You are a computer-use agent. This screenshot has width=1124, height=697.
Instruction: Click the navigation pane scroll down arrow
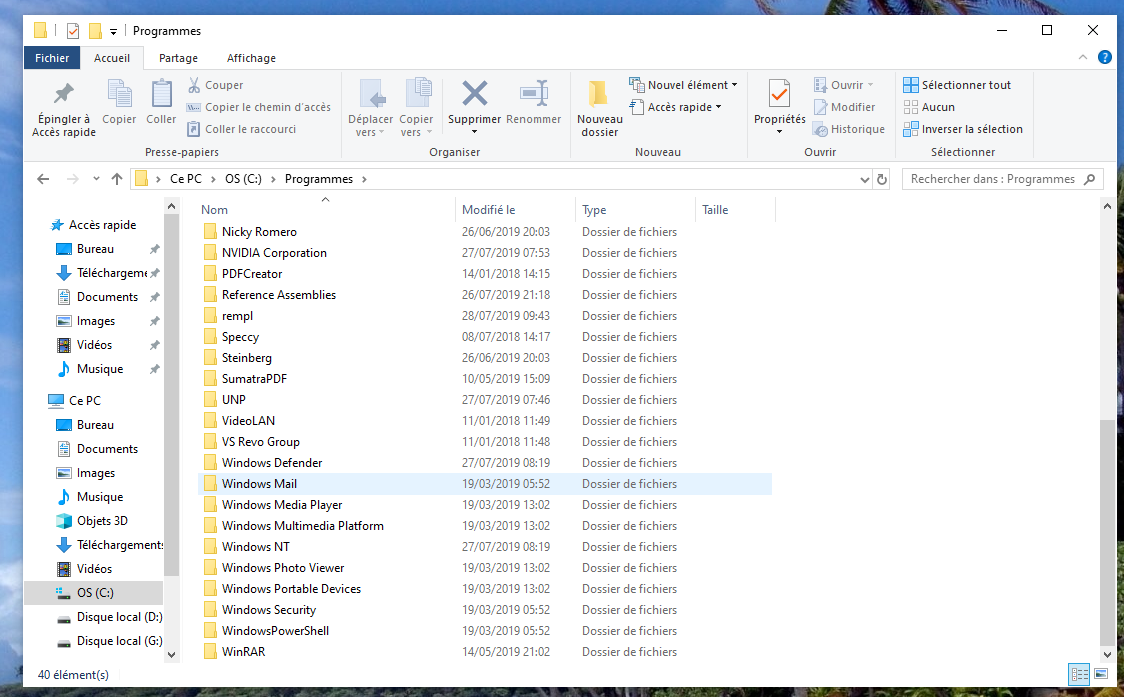click(x=171, y=654)
